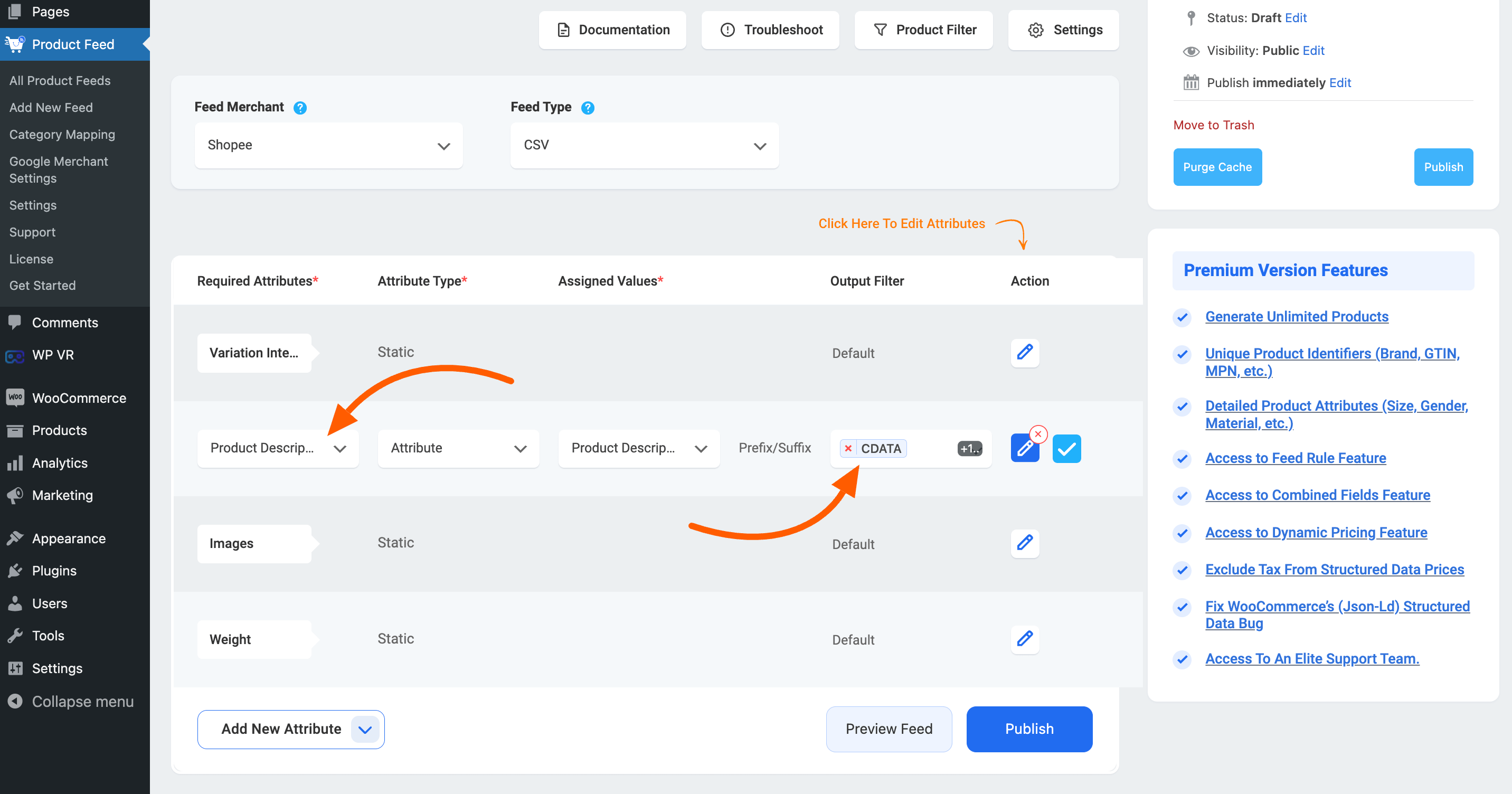
Task: Click the Product Filter funnel button
Action: [x=924, y=30]
